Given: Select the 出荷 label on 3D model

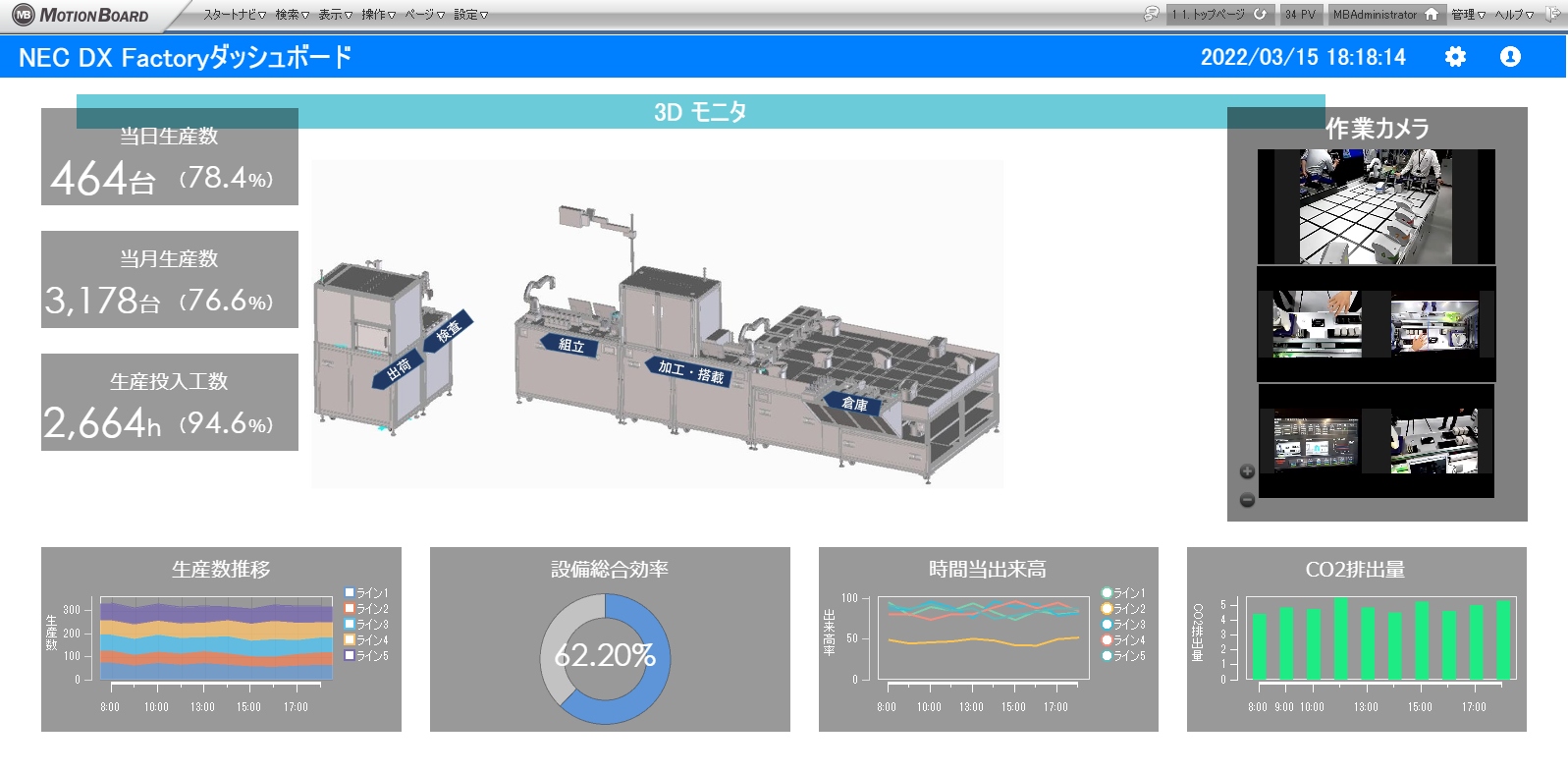Looking at the screenshot, I should coord(399,370).
